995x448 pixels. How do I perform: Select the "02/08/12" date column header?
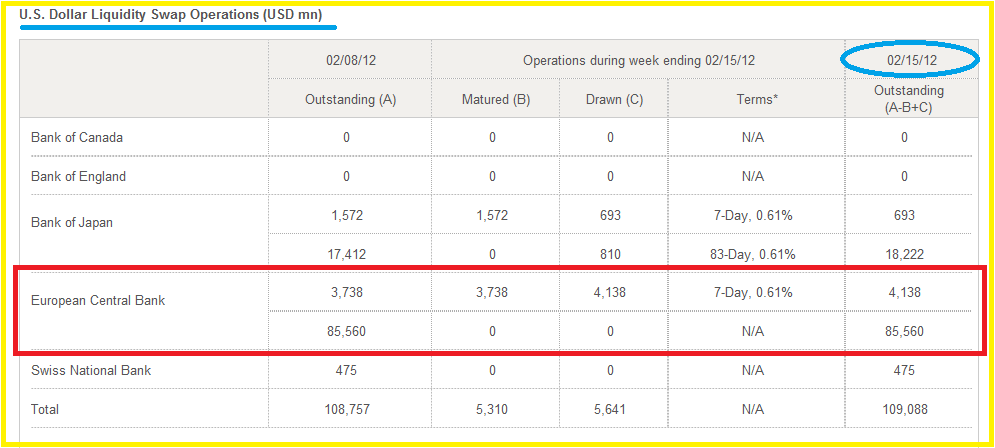click(350, 60)
